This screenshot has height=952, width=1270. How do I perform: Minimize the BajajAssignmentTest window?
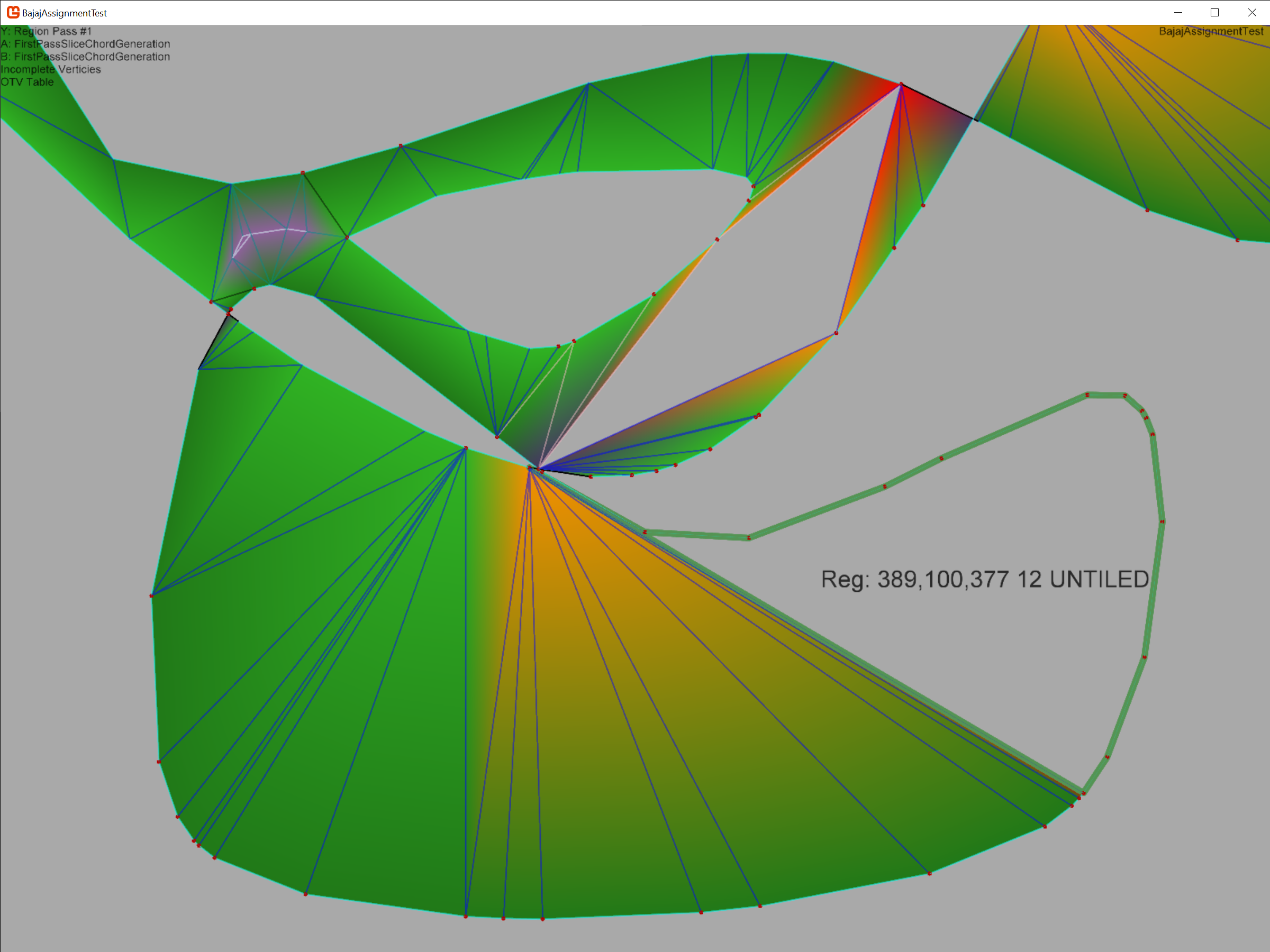coord(1178,12)
